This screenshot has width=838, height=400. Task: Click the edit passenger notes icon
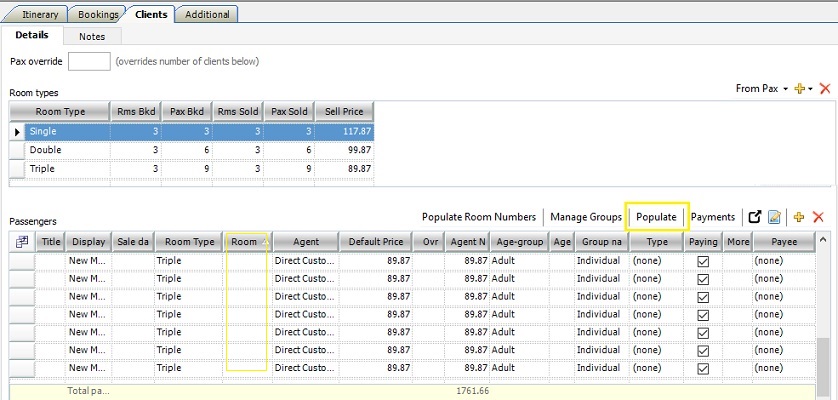(774, 217)
